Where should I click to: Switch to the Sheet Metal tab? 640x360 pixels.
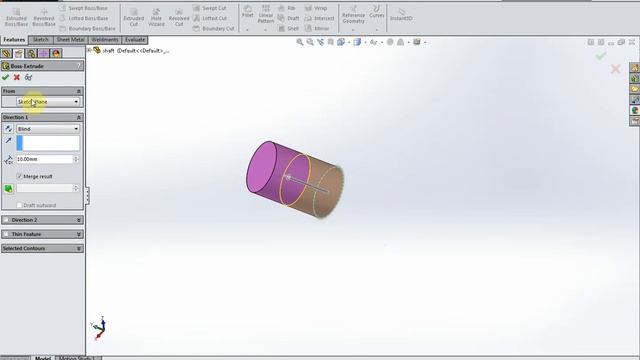(x=71, y=40)
